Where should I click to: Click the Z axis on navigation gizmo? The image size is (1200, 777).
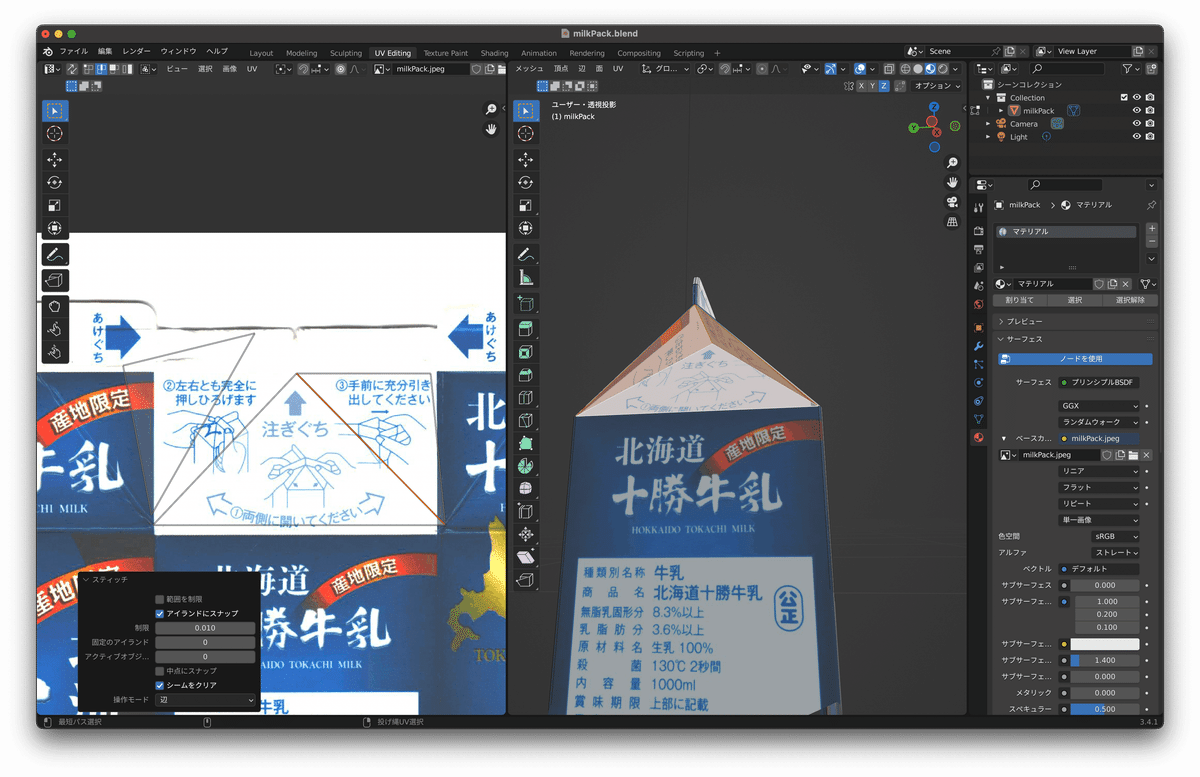coord(934,107)
